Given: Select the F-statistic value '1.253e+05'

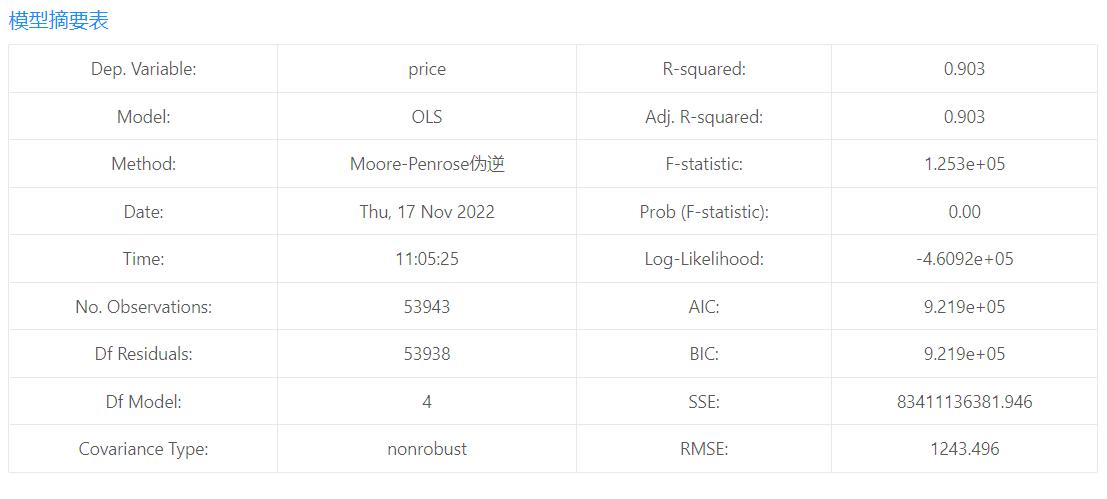Looking at the screenshot, I should pyautogui.click(x=964, y=164).
